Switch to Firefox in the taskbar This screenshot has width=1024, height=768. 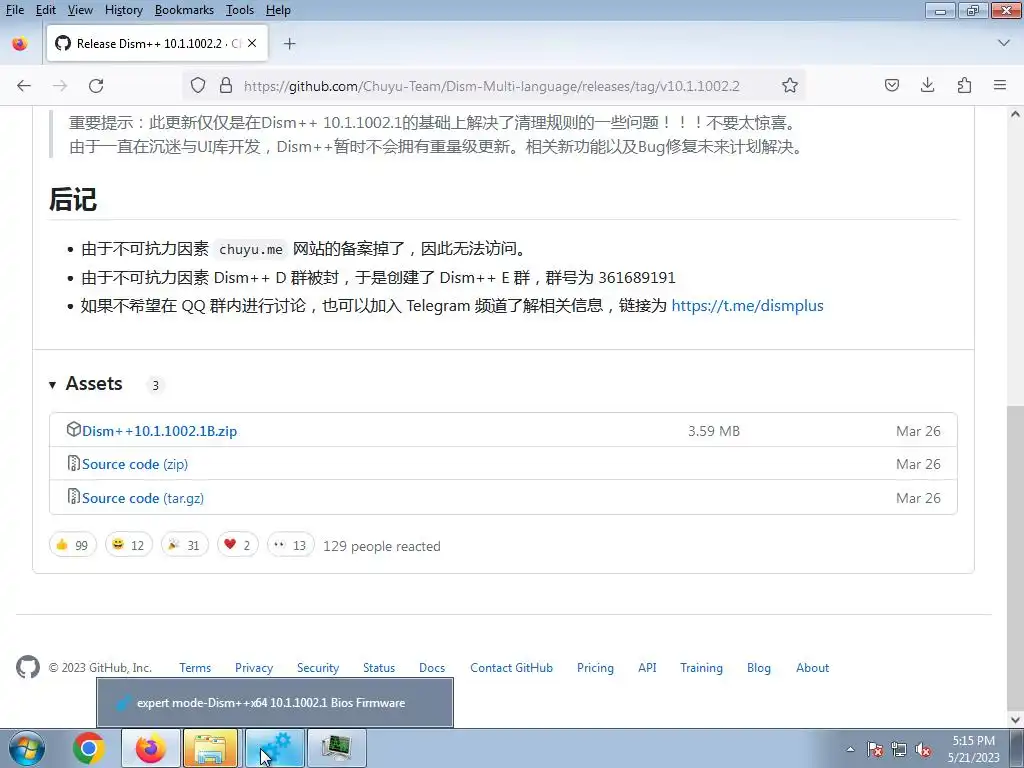150,748
